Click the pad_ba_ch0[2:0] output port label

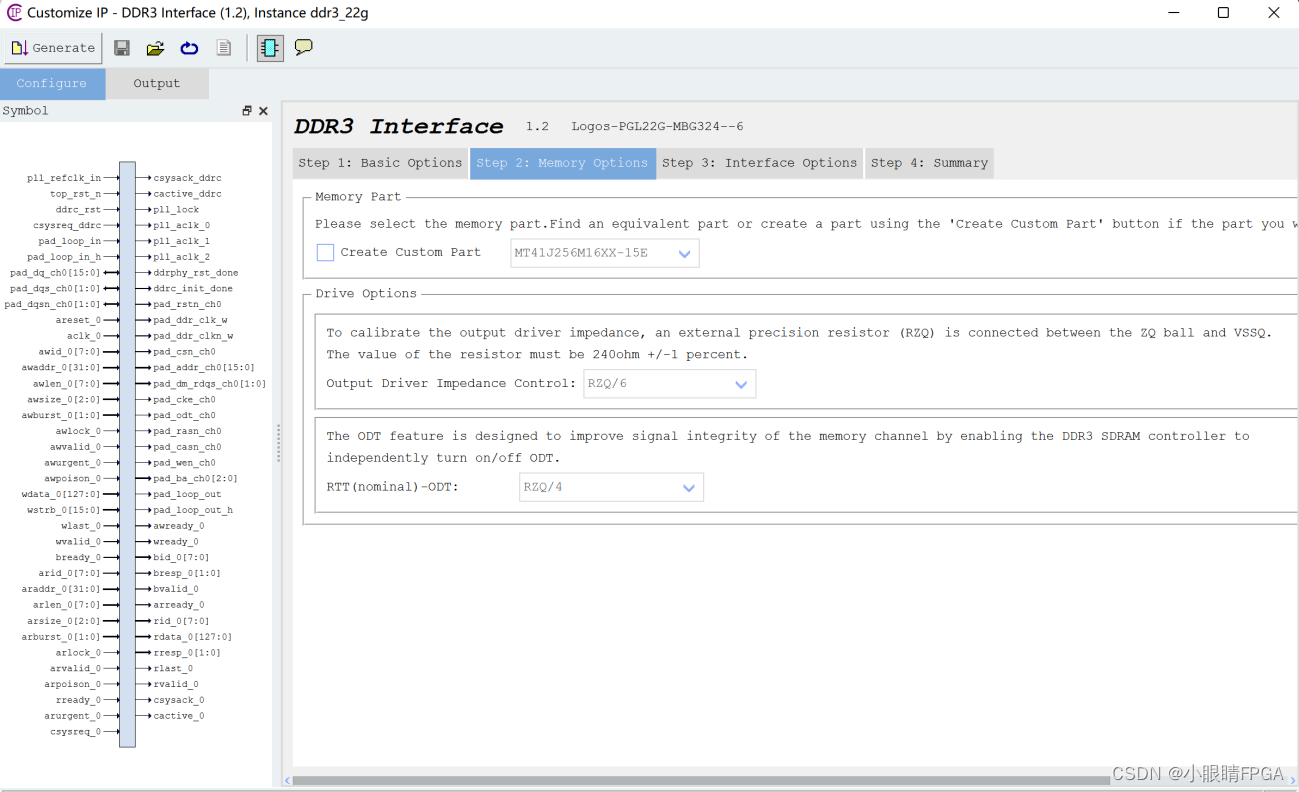coord(196,479)
